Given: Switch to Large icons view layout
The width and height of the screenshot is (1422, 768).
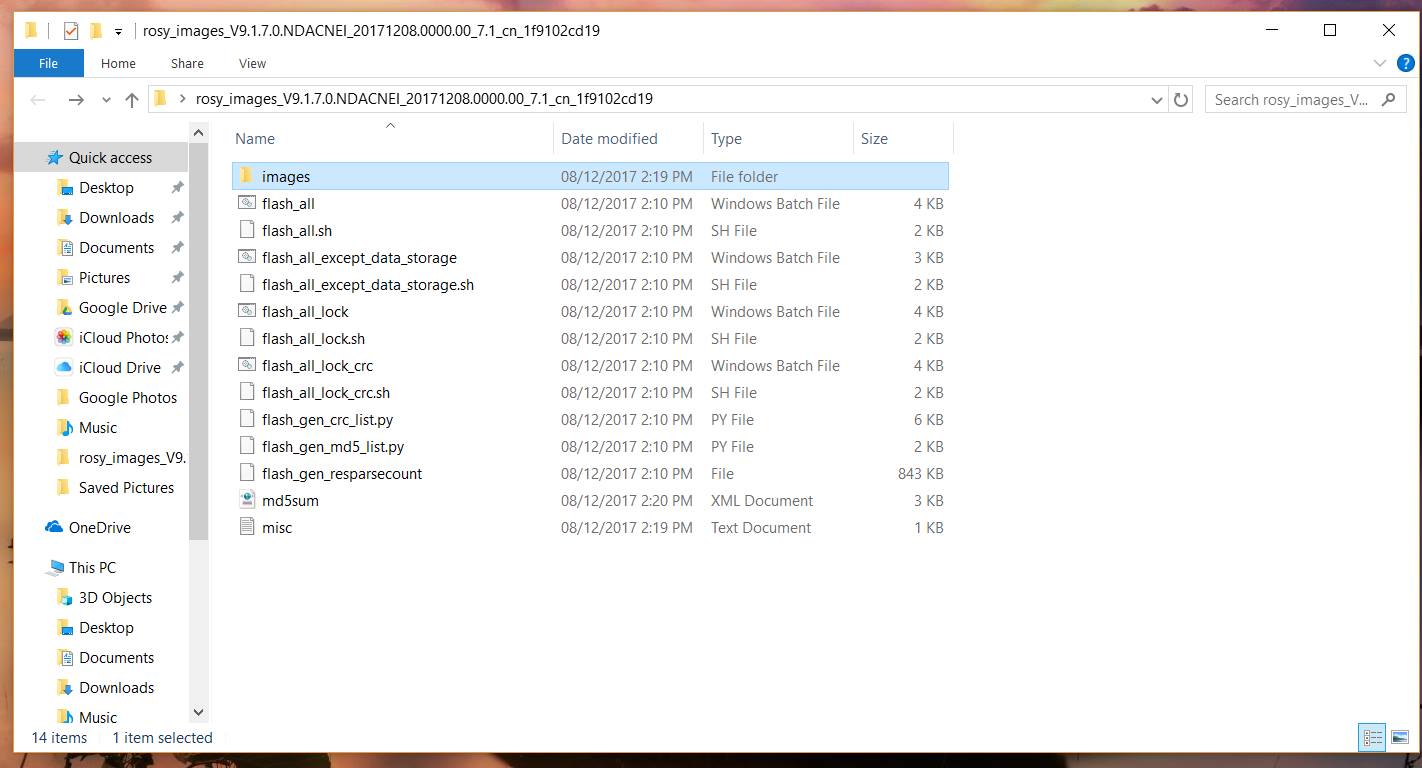Looking at the screenshot, I should coord(1399,738).
